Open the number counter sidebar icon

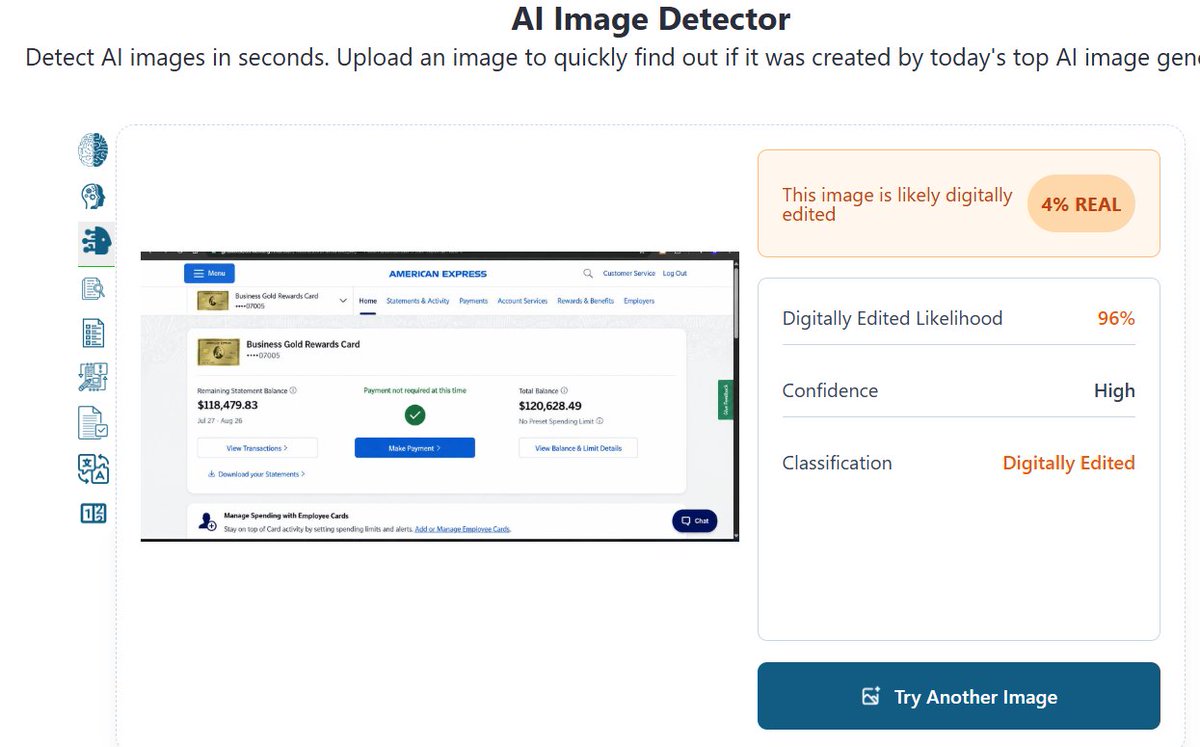[x=93, y=513]
